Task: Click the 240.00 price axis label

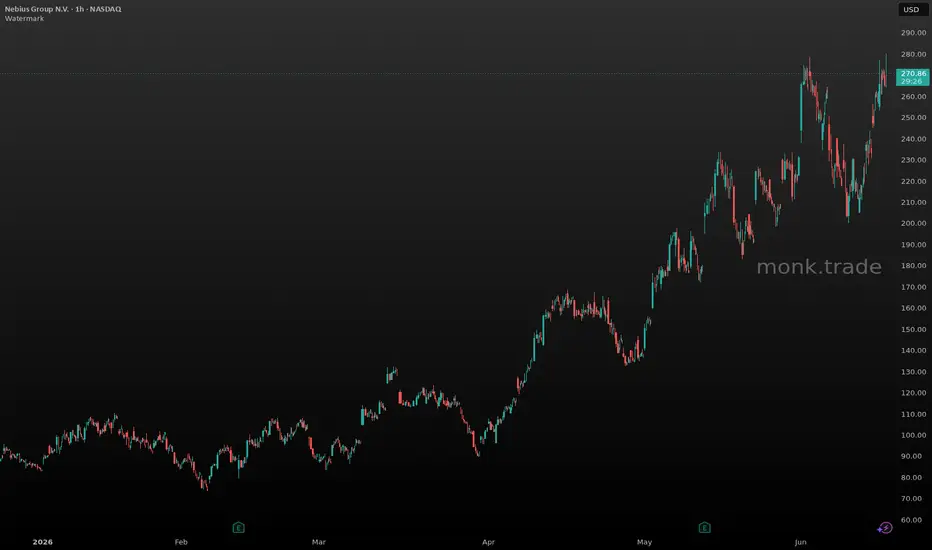Action: (x=914, y=139)
